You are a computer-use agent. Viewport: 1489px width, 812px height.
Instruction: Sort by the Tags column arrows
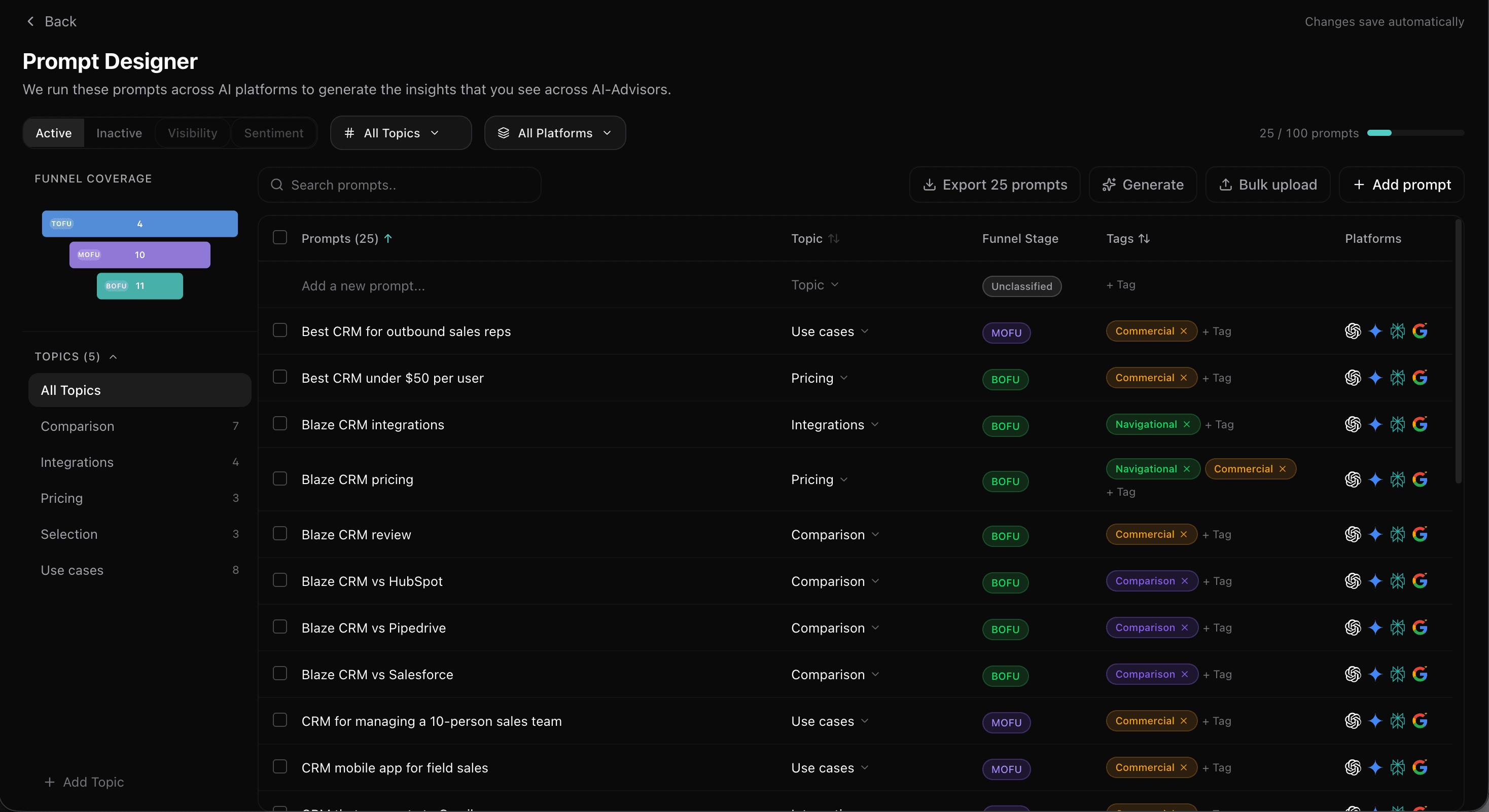(x=1144, y=239)
